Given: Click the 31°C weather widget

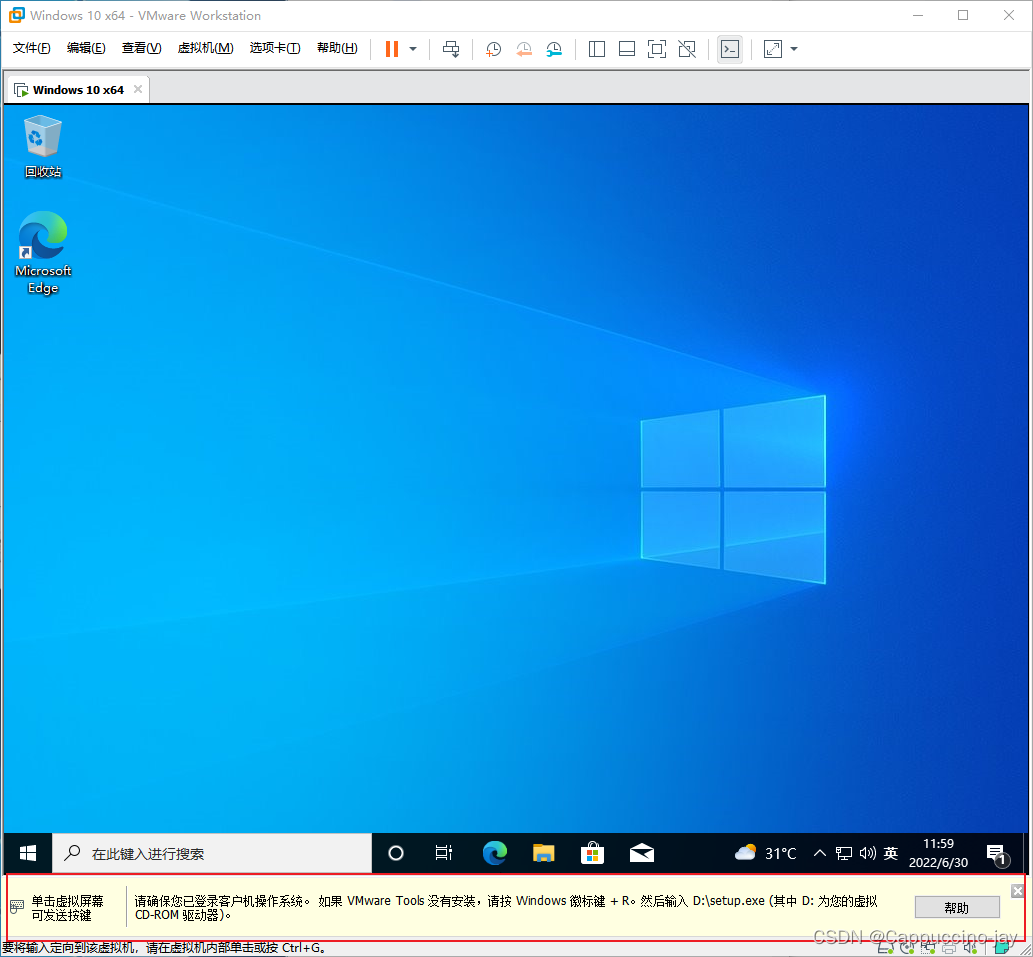Looking at the screenshot, I should coord(766,854).
